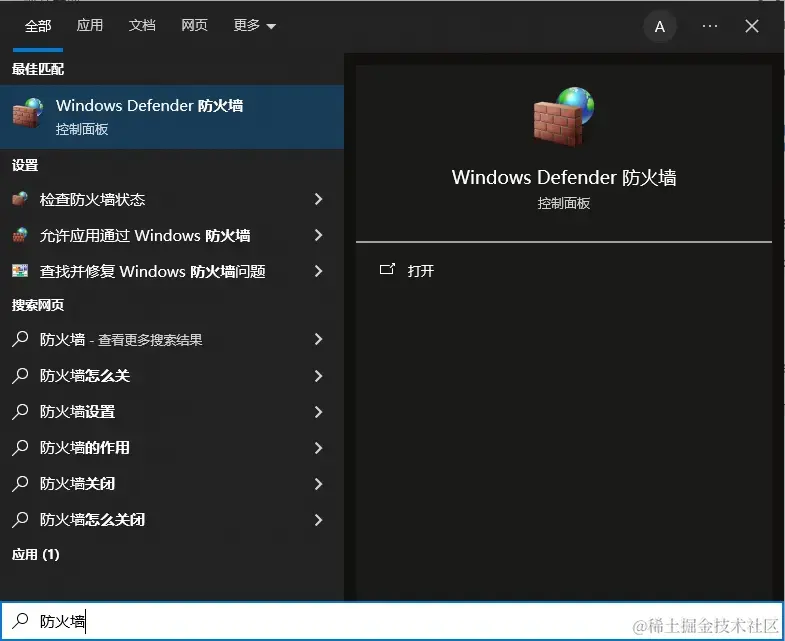The image size is (785, 641).
Task: Open 查找并修复 Windows 防火墙问题
Action: click(x=172, y=271)
